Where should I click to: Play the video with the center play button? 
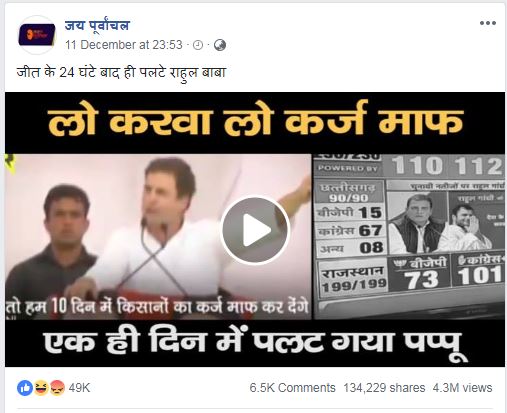click(255, 231)
